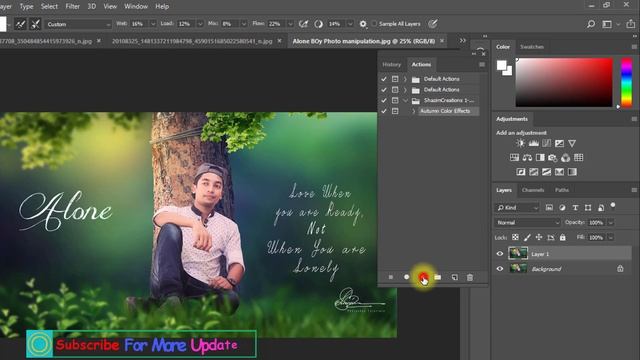Viewport: 640px width, 360px height.
Task: Filter layers by shape layers icon
Action: click(x=588, y=208)
